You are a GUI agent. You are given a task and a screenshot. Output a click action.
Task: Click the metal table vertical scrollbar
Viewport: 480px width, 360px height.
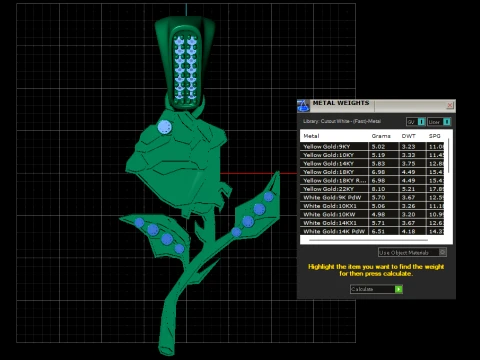(x=449, y=156)
